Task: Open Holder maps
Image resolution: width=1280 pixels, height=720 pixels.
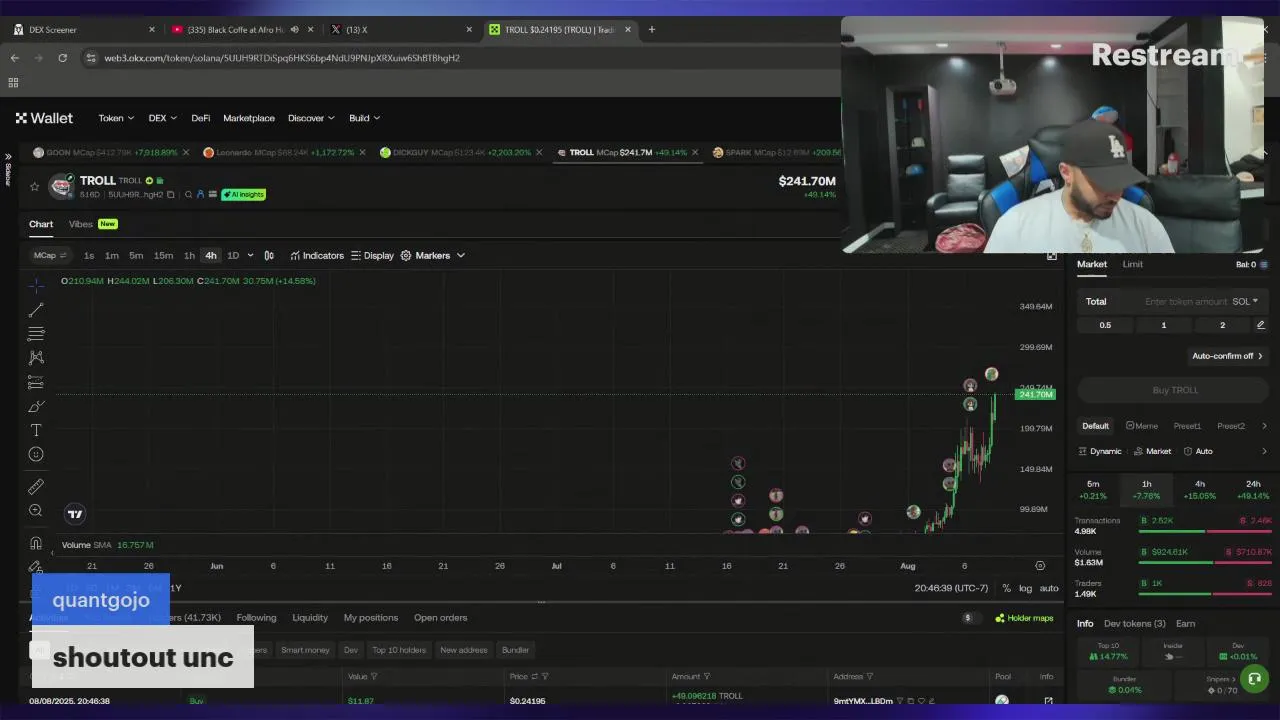Action: pos(1024,618)
